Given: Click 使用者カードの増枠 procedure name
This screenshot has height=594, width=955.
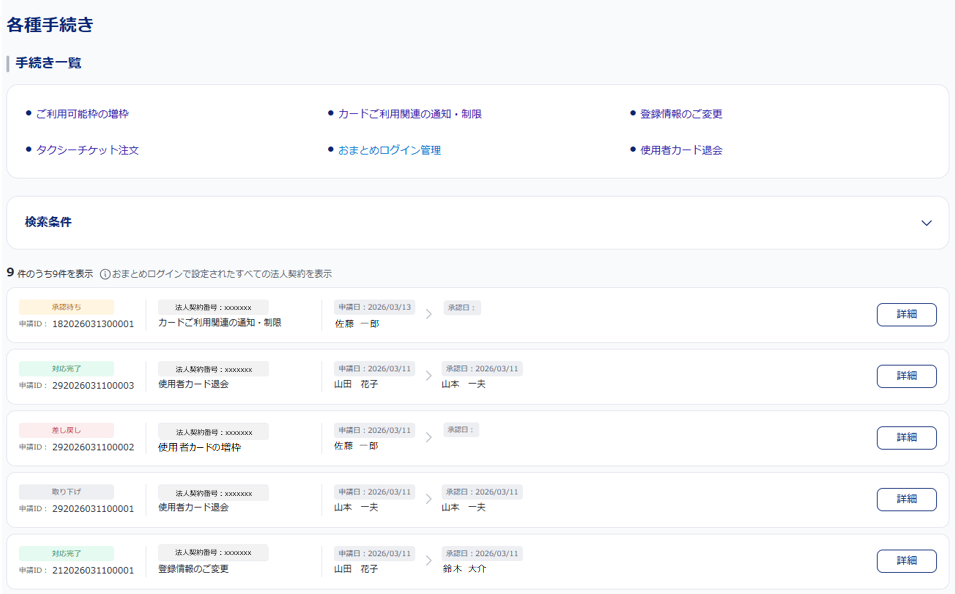Looking at the screenshot, I should [200, 447].
